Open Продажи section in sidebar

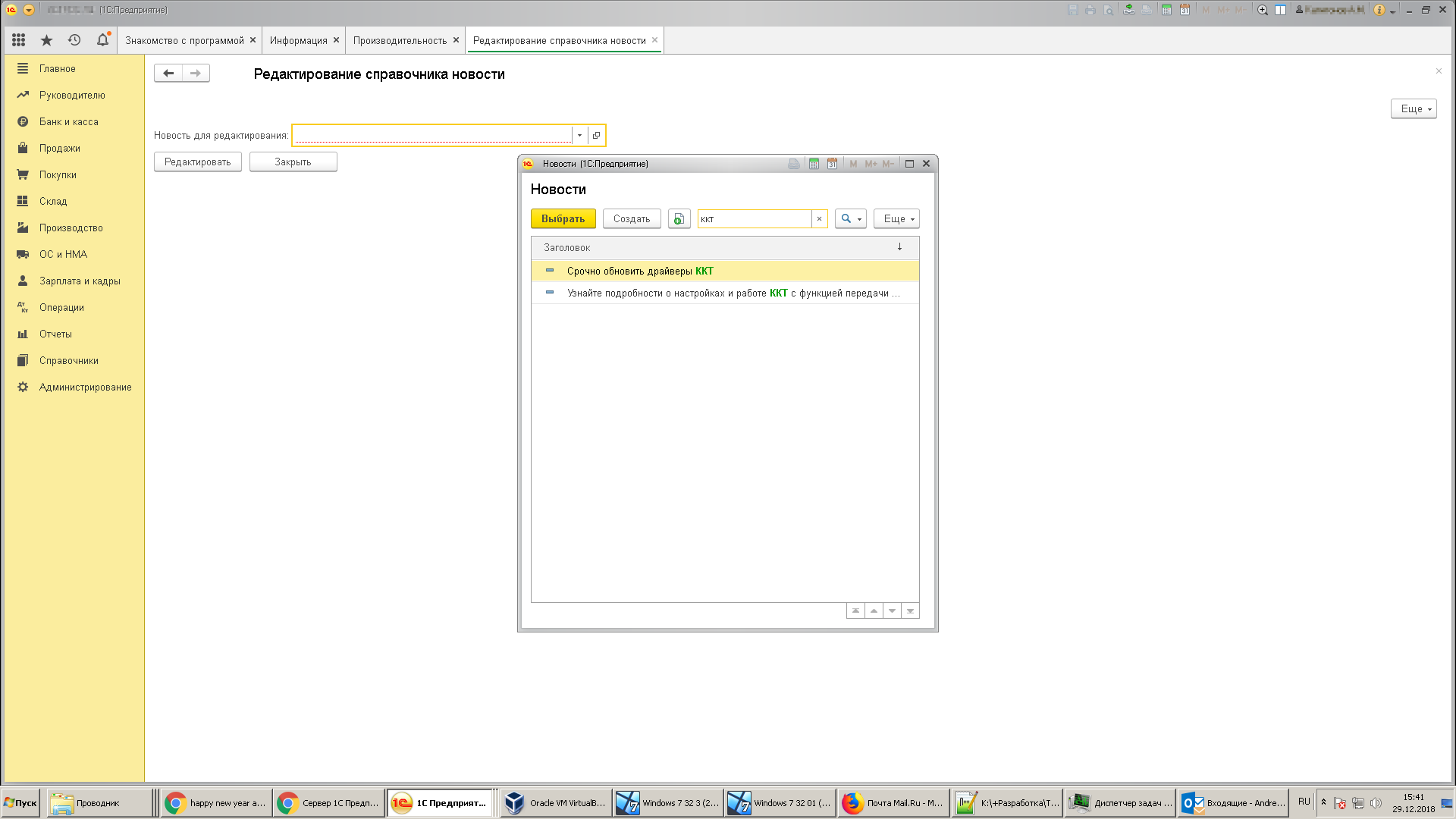pos(59,148)
